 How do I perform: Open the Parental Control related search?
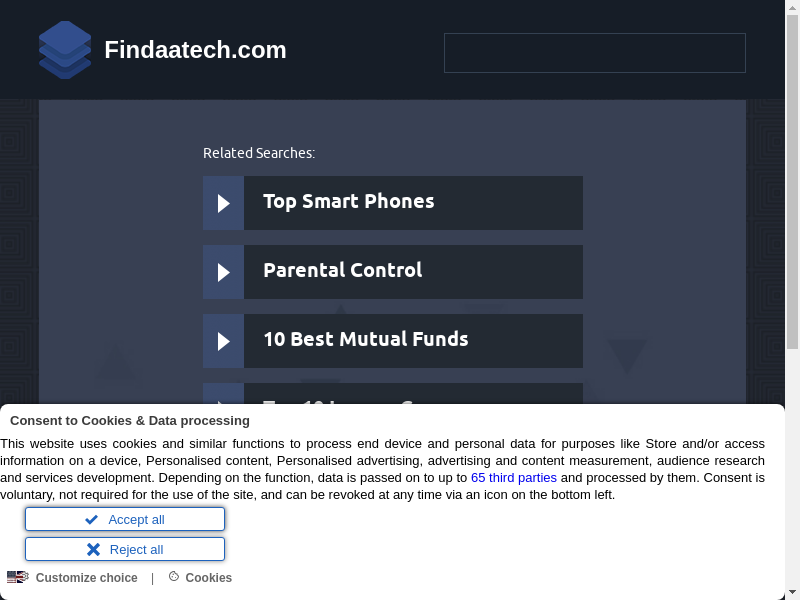coord(342,271)
